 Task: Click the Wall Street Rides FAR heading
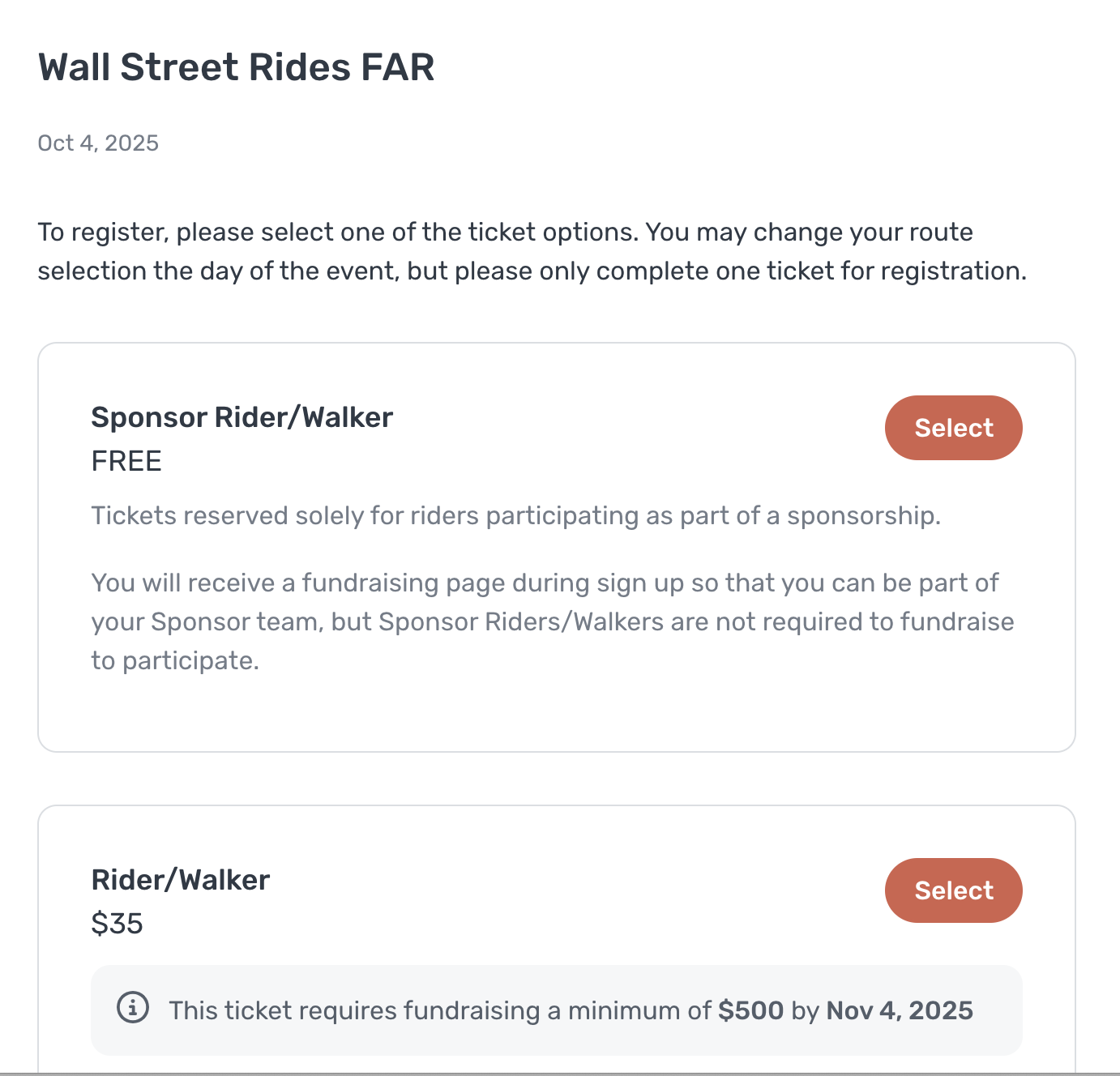click(236, 67)
